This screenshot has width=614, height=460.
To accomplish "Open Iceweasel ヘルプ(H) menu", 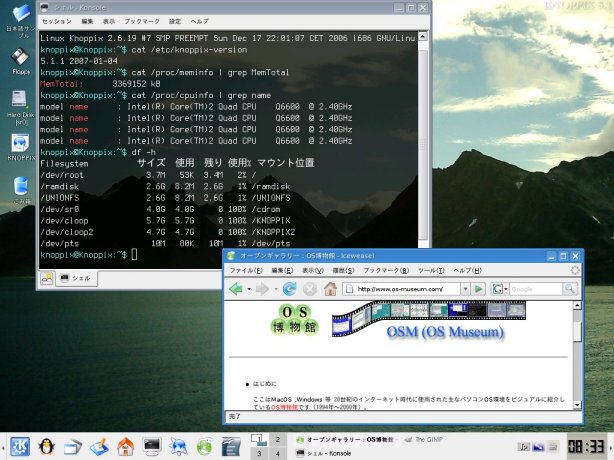I will click(468, 271).
